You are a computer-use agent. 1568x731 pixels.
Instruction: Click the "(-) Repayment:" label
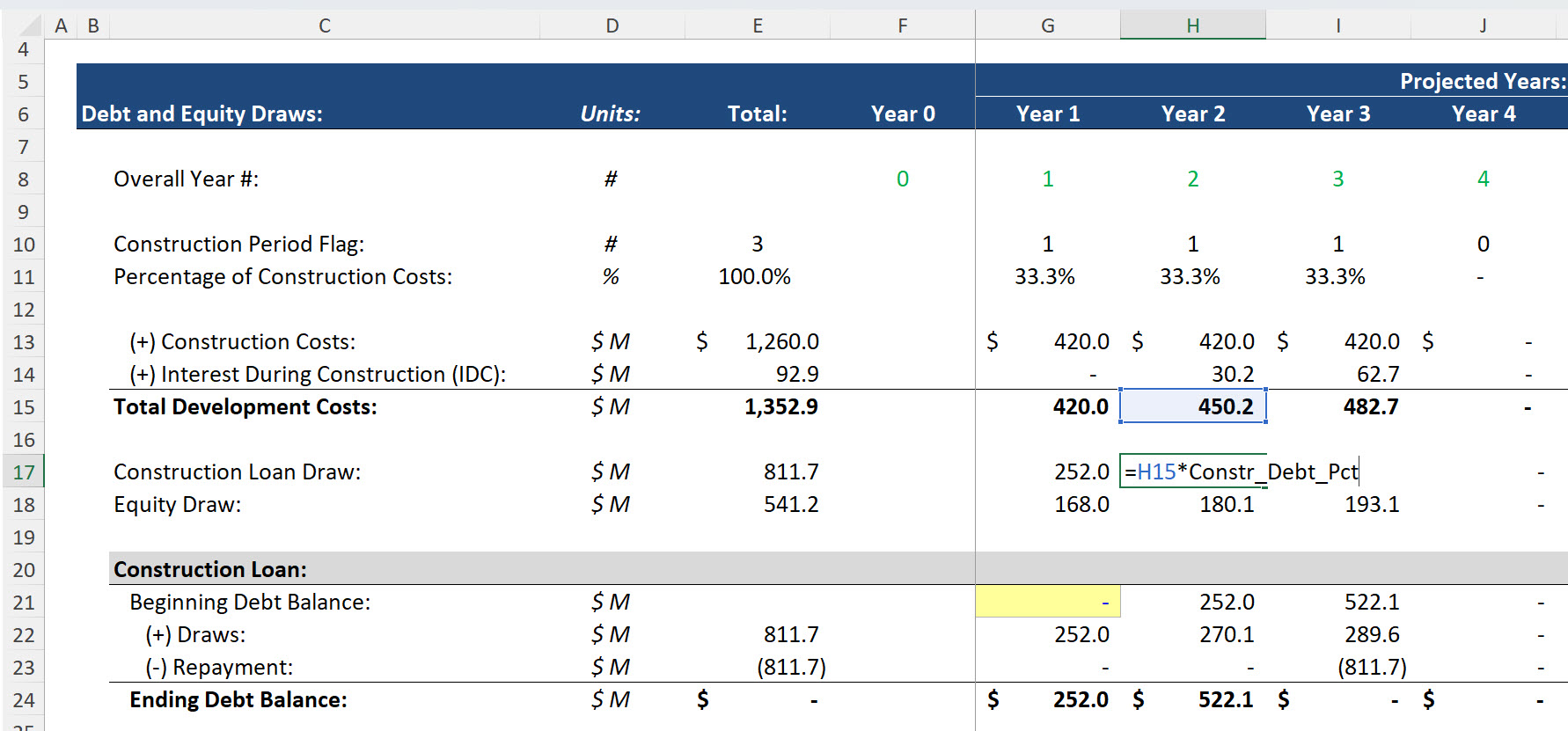(219, 668)
